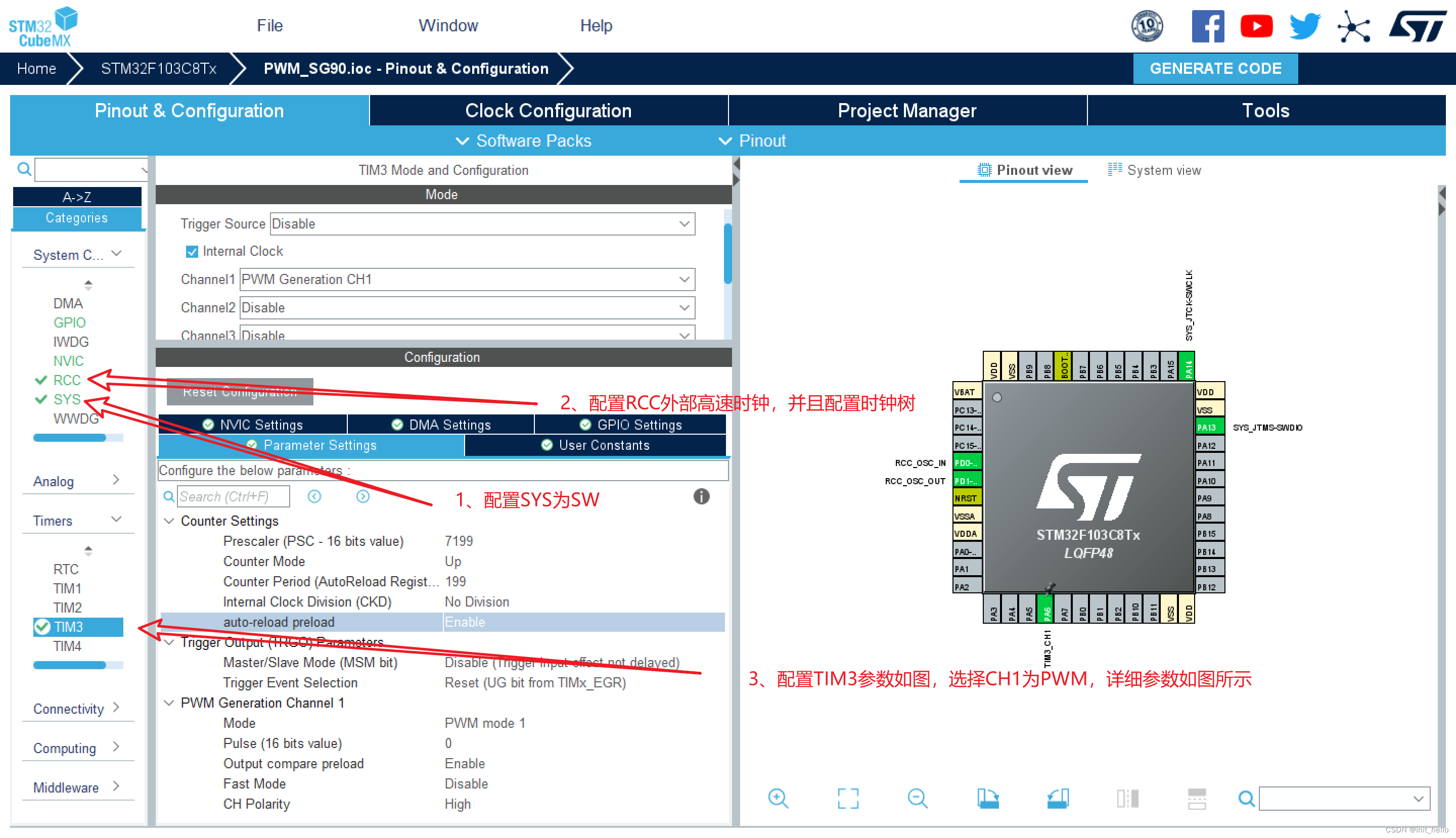Toggle the Internal Clock checkbox
1456x838 pixels.
click(192, 252)
